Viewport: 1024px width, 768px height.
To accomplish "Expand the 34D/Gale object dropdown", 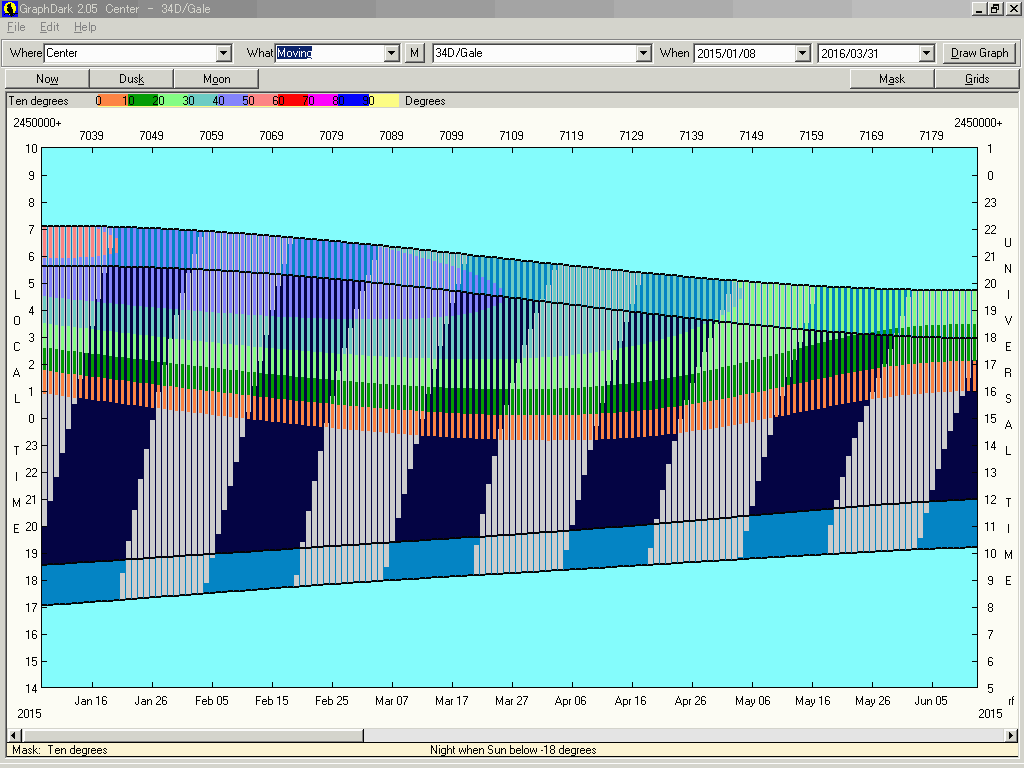I will coord(644,53).
